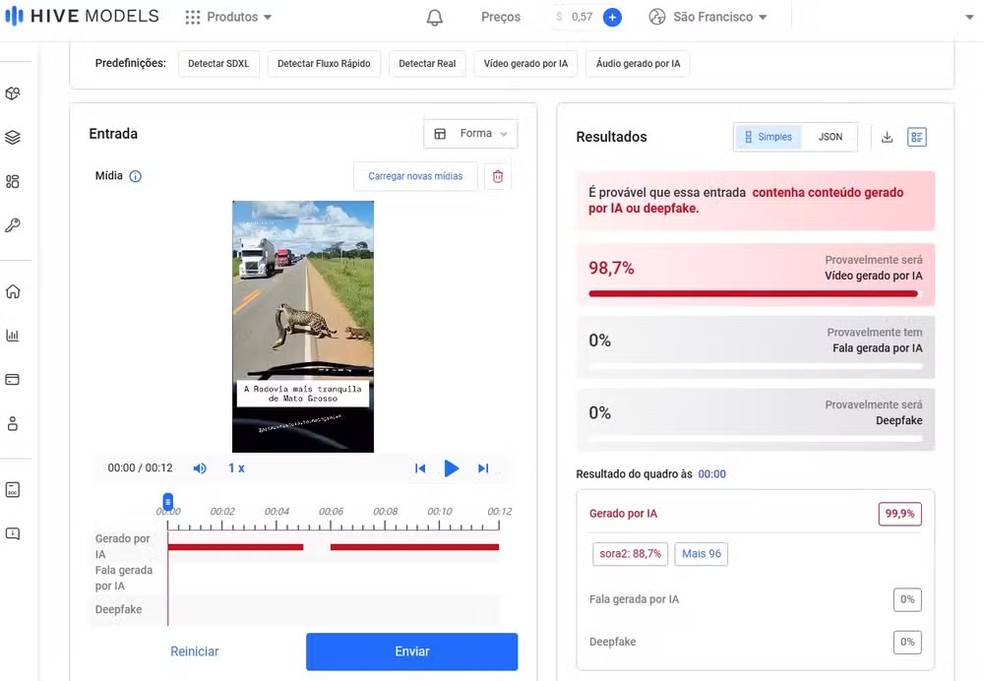Open the Forma layout dropdown
The width and height of the screenshot is (984, 681).
(x=471, y=134)
